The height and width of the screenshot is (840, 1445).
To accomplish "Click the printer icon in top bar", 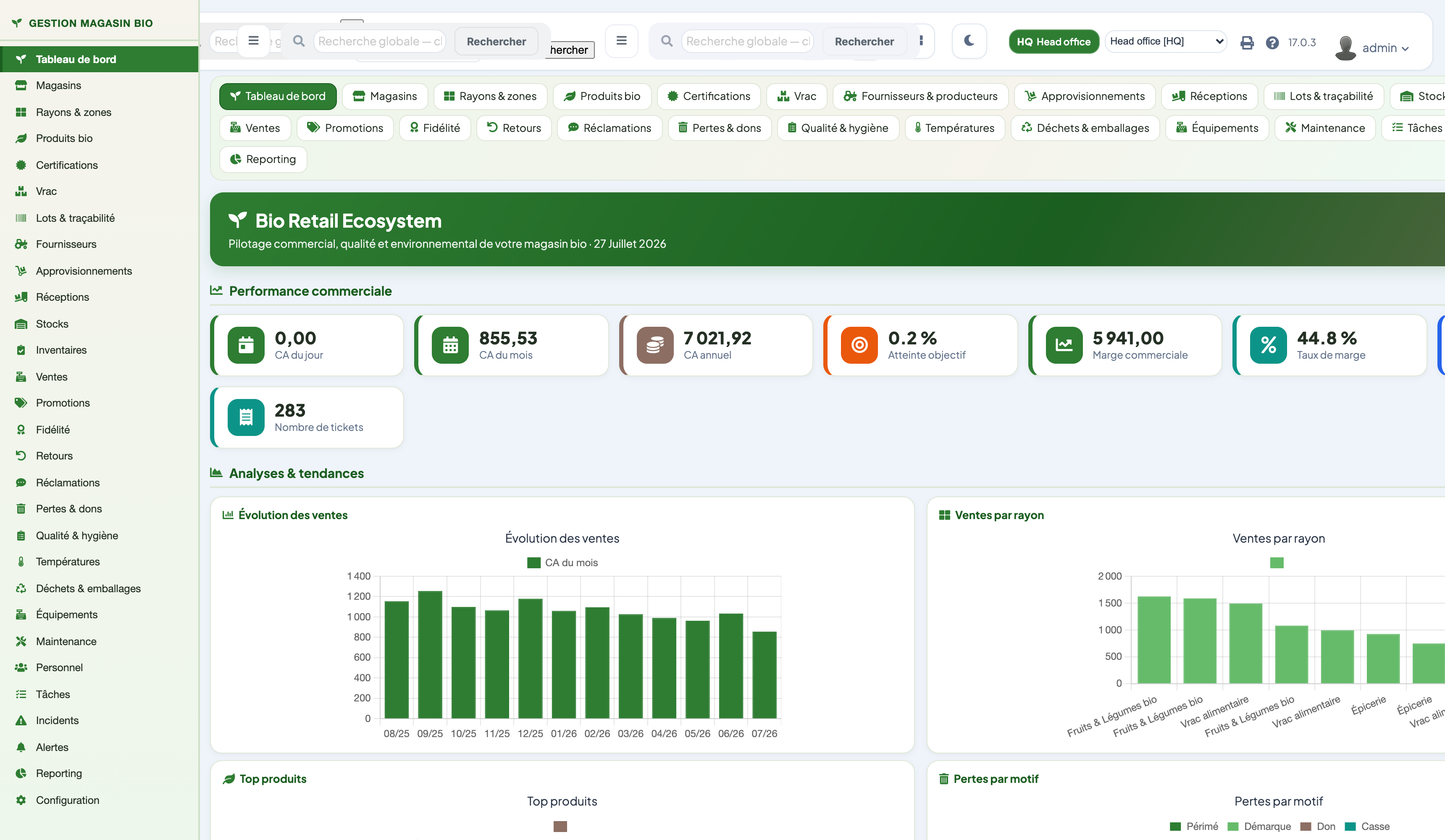I will coord(1247,43).
